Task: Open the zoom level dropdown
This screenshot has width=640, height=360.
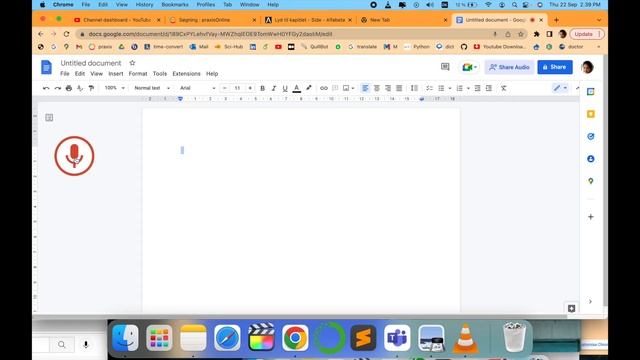Action: [x=114, y=88]
